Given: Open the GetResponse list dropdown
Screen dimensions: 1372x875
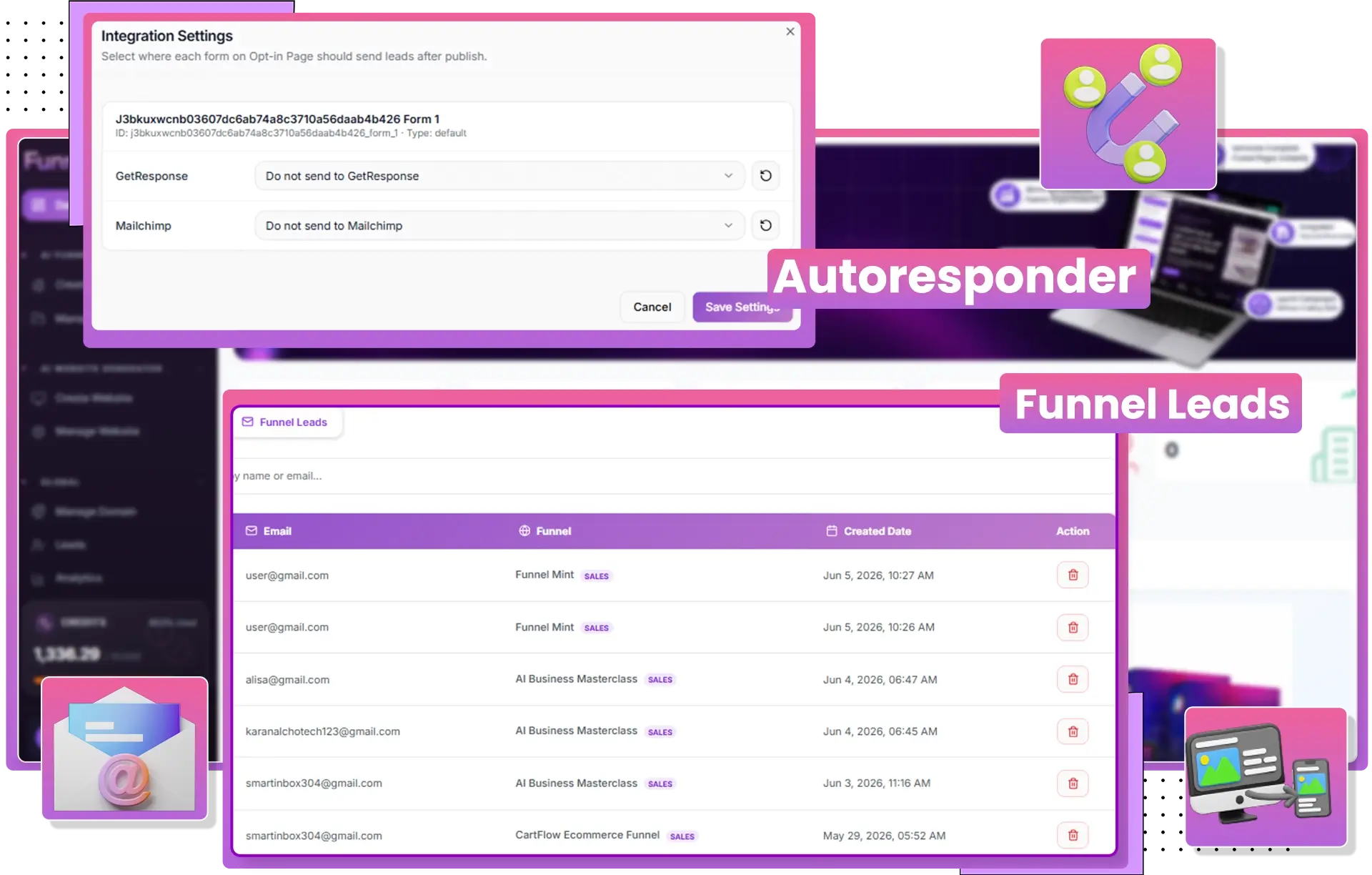Looking at the screenshot, I should [499, 176].
